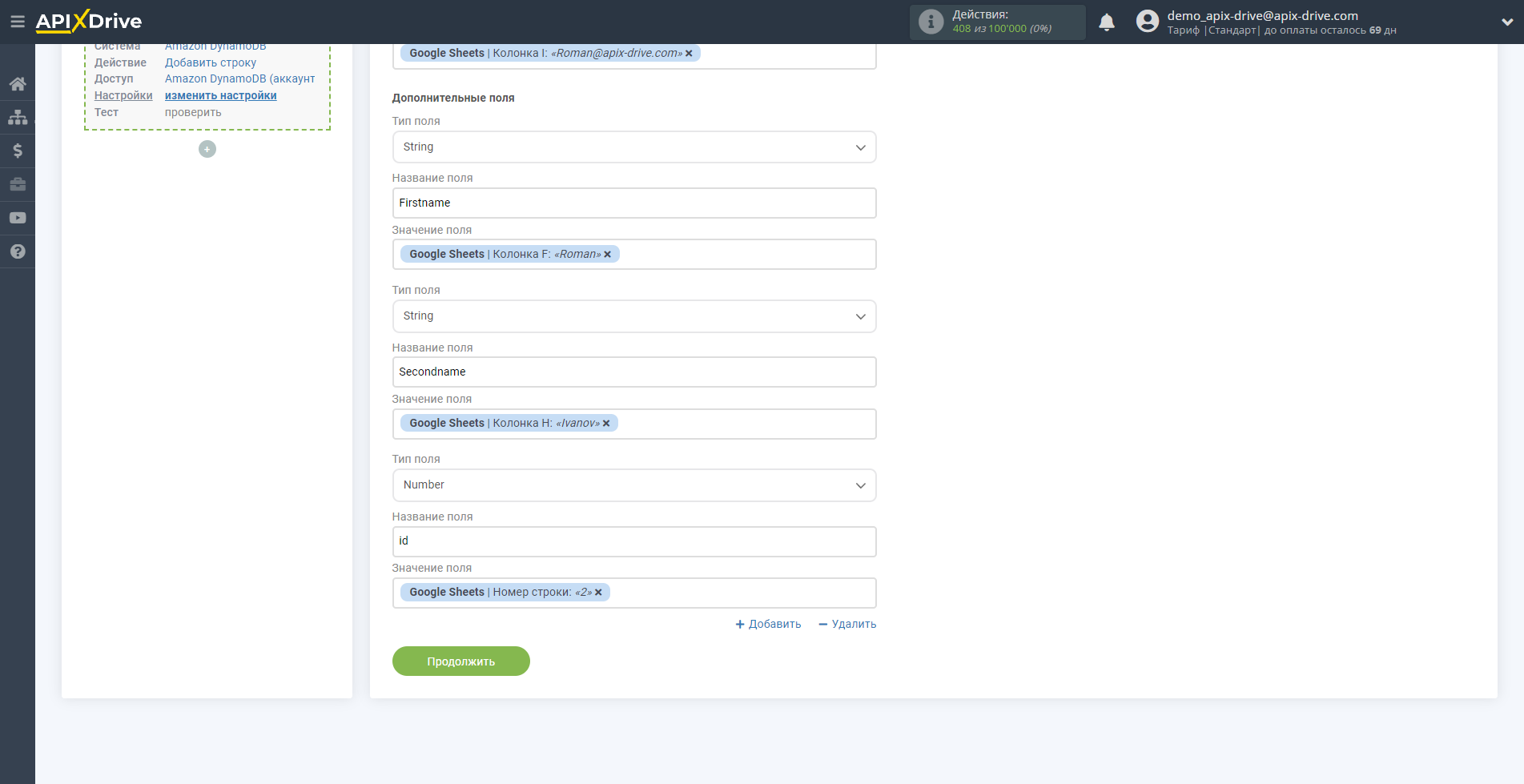The height and width of the screenshot is (784, 1524).
Task: Click the Продолжить button
Action: [461, 661]
